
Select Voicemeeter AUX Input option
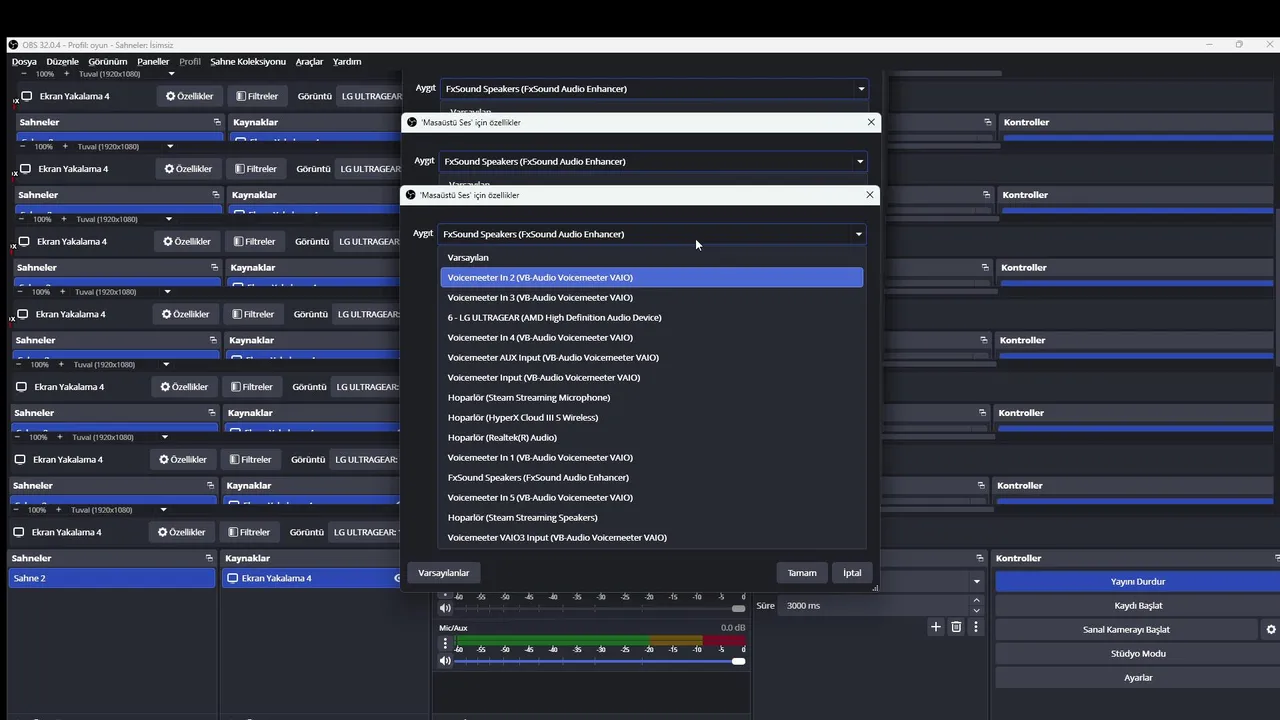click(651, 357)
